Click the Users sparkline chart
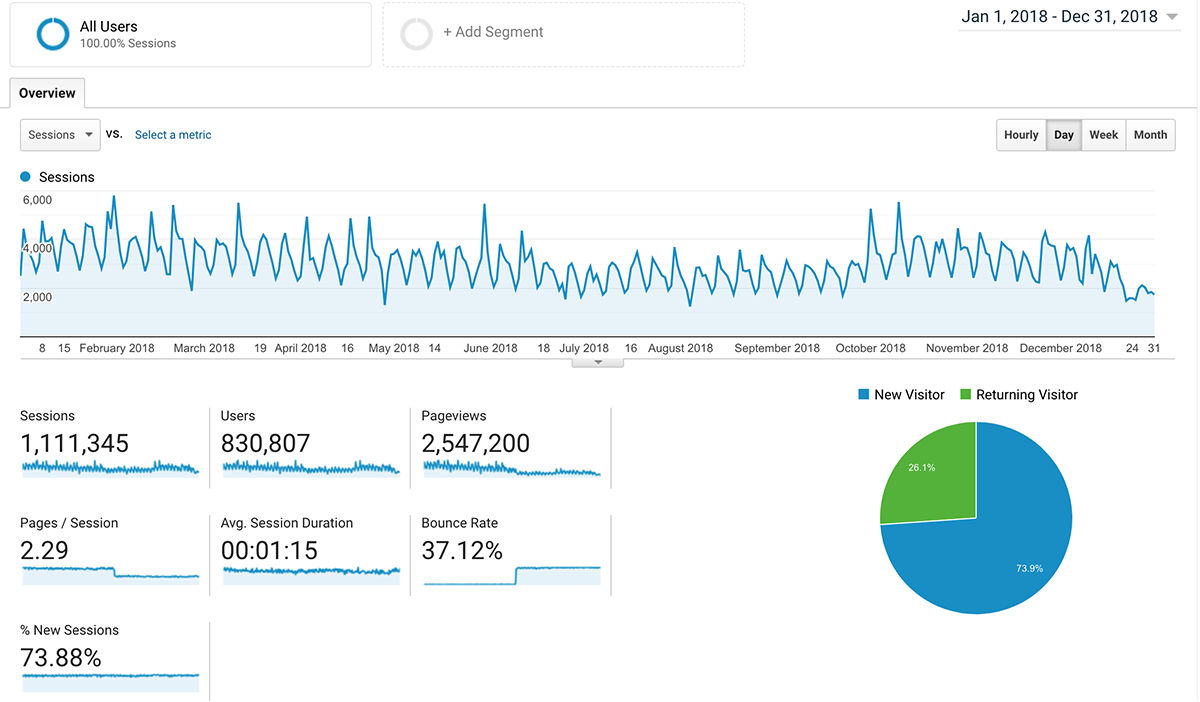This screenshot has width=1200, height=702. [x=311, y=467]
